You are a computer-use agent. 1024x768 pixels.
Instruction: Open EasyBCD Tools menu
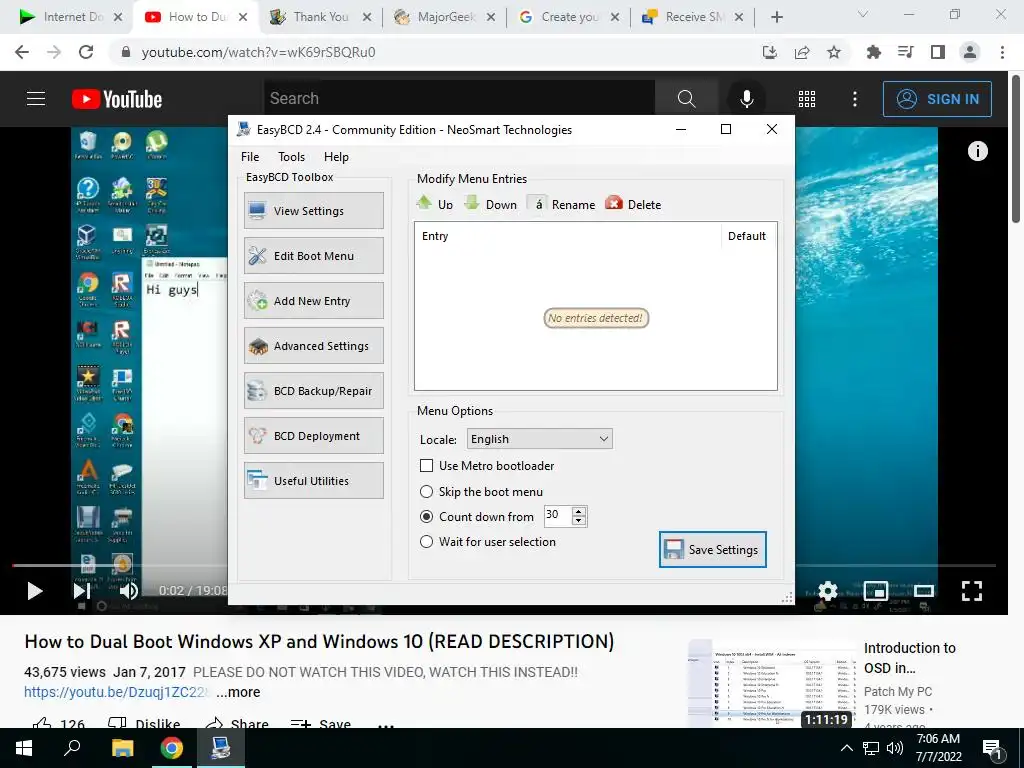(x=291, y=157)
